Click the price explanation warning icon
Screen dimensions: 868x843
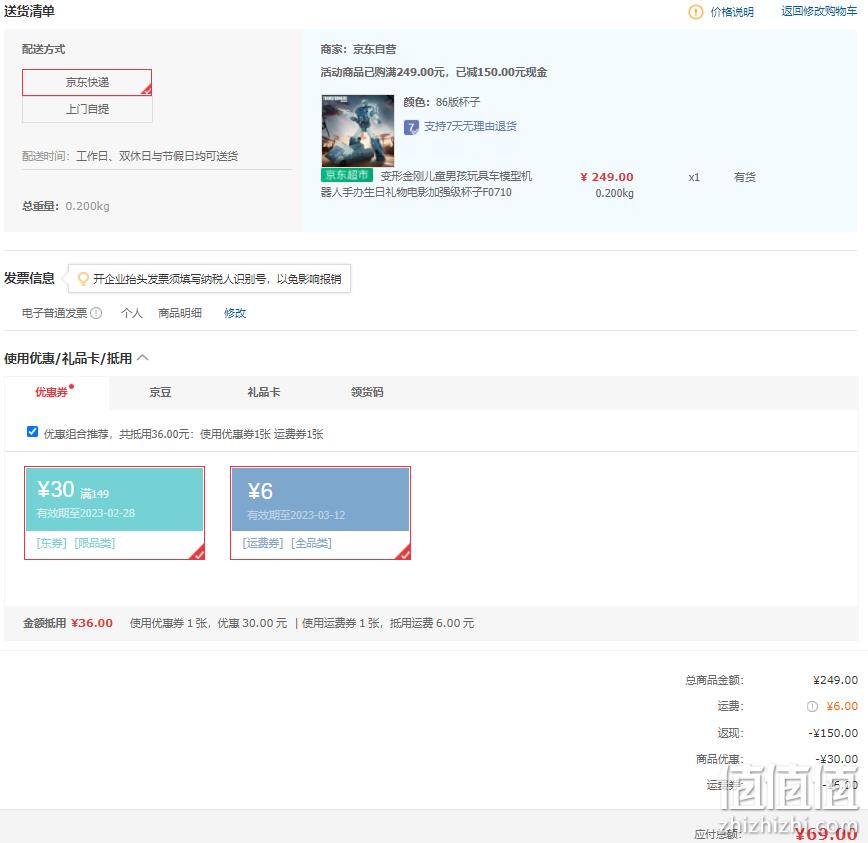(x=695, y=12)
